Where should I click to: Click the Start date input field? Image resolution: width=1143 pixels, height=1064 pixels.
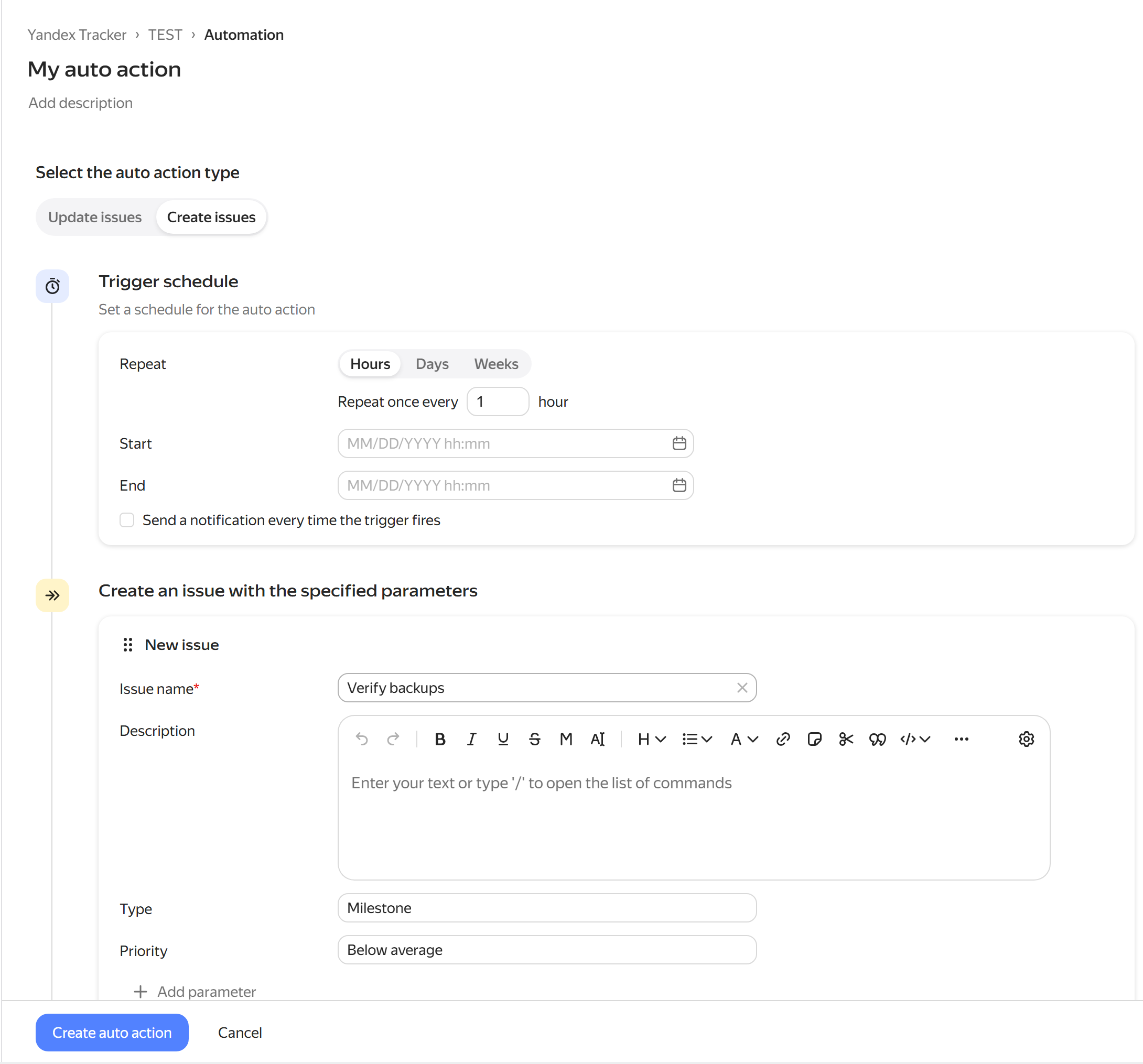[515, 443]
